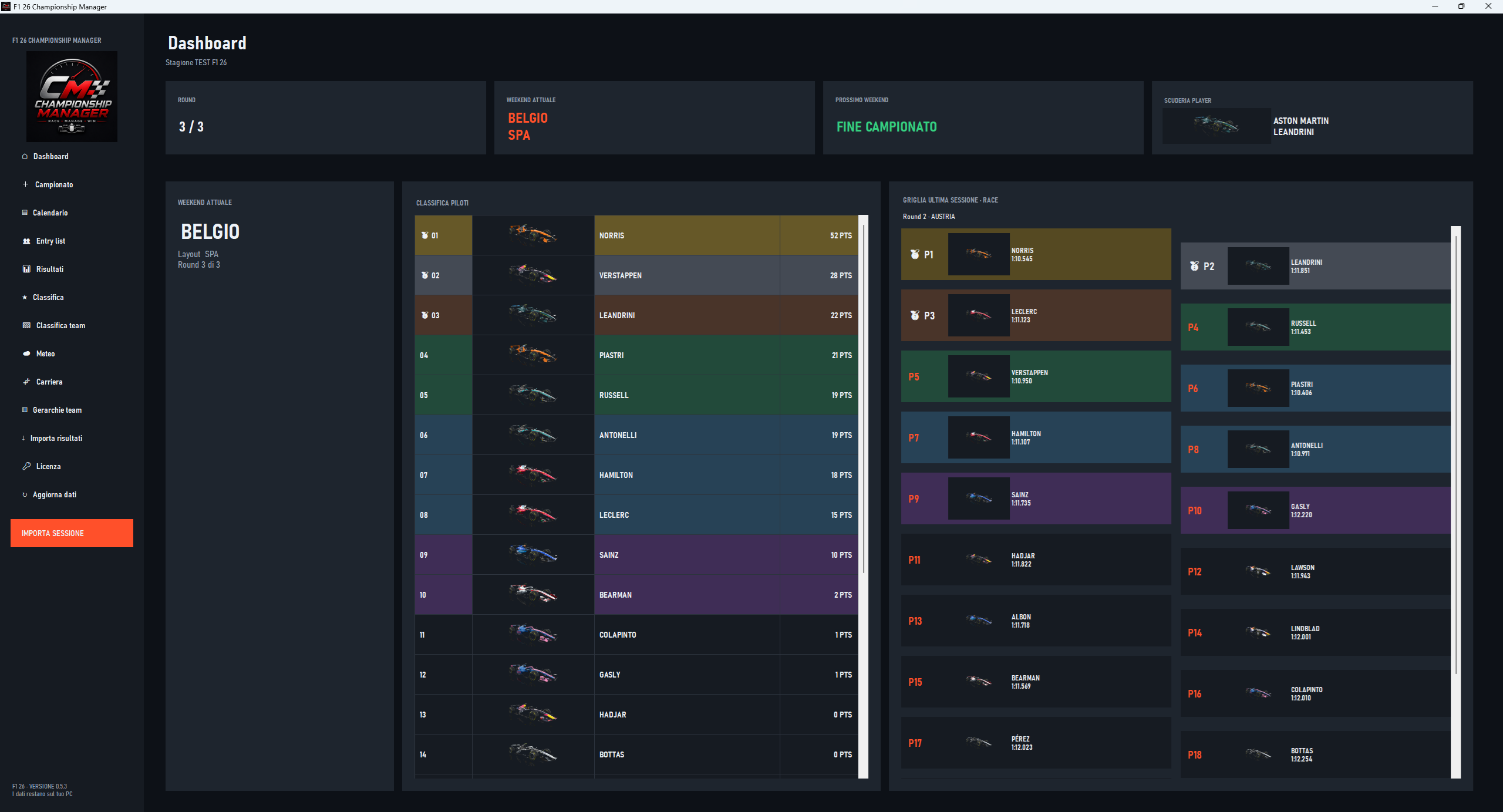The height and width of the screenshot is (812, 1503).
Task: Select Bearman in driver standings
Action: [x=636, y=595]
